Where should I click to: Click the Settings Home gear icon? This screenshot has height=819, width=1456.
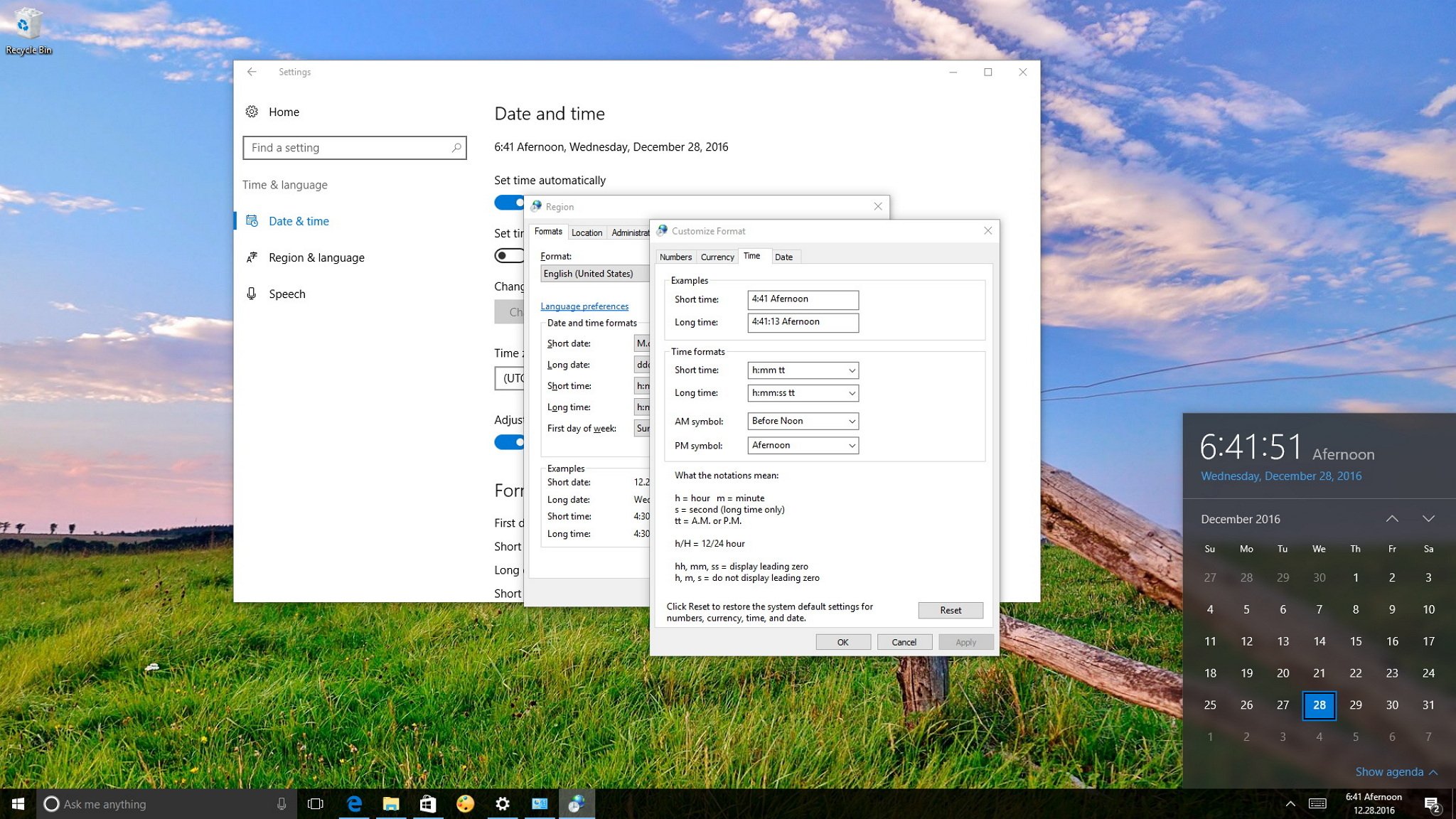click(x=253, y=111)
